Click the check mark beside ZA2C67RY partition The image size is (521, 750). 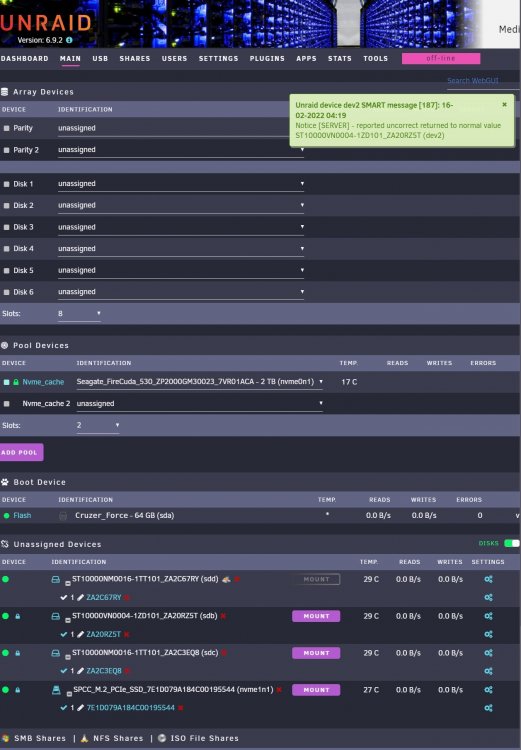pyautogui.click(x=64, y=597)
